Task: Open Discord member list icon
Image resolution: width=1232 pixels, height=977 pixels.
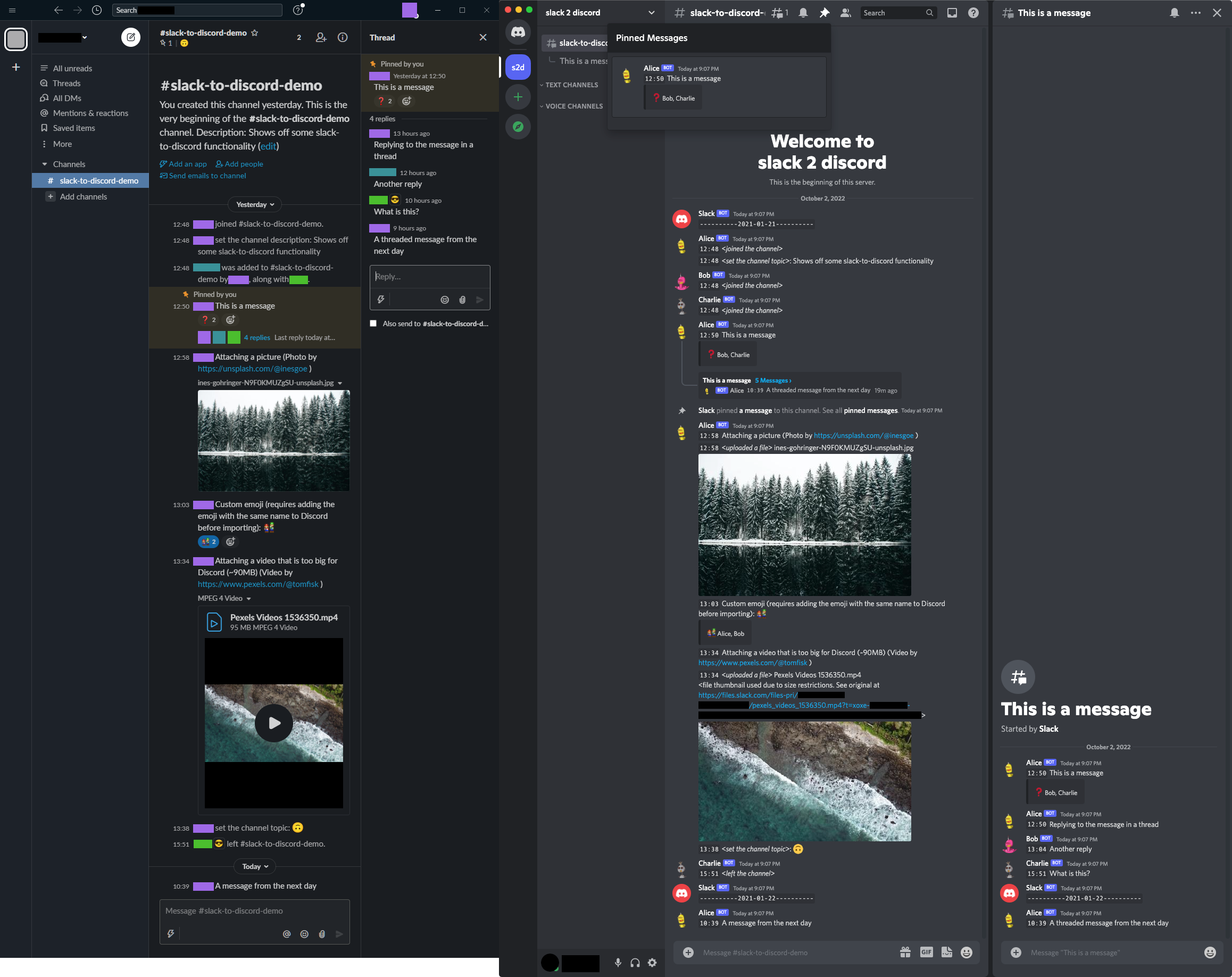Action: (x=845, y=13)
